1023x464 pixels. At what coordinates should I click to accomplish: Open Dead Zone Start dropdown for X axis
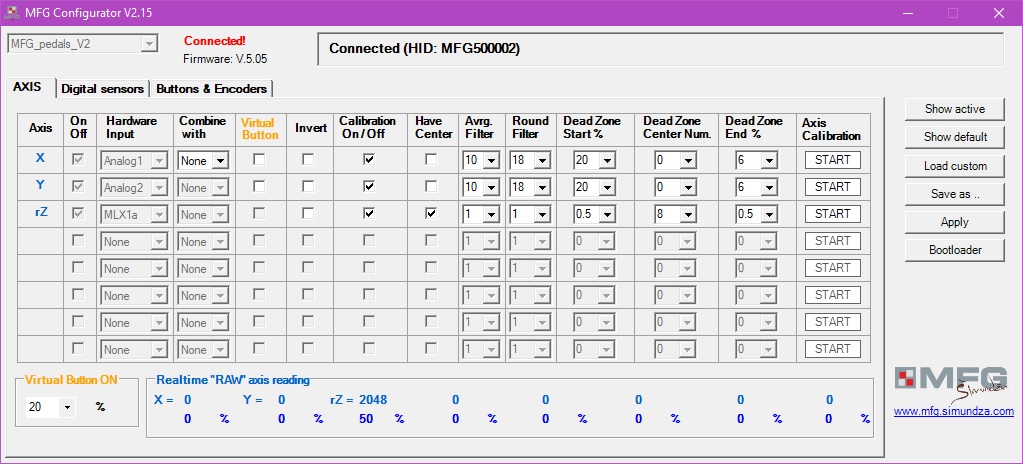coord(594,161)
